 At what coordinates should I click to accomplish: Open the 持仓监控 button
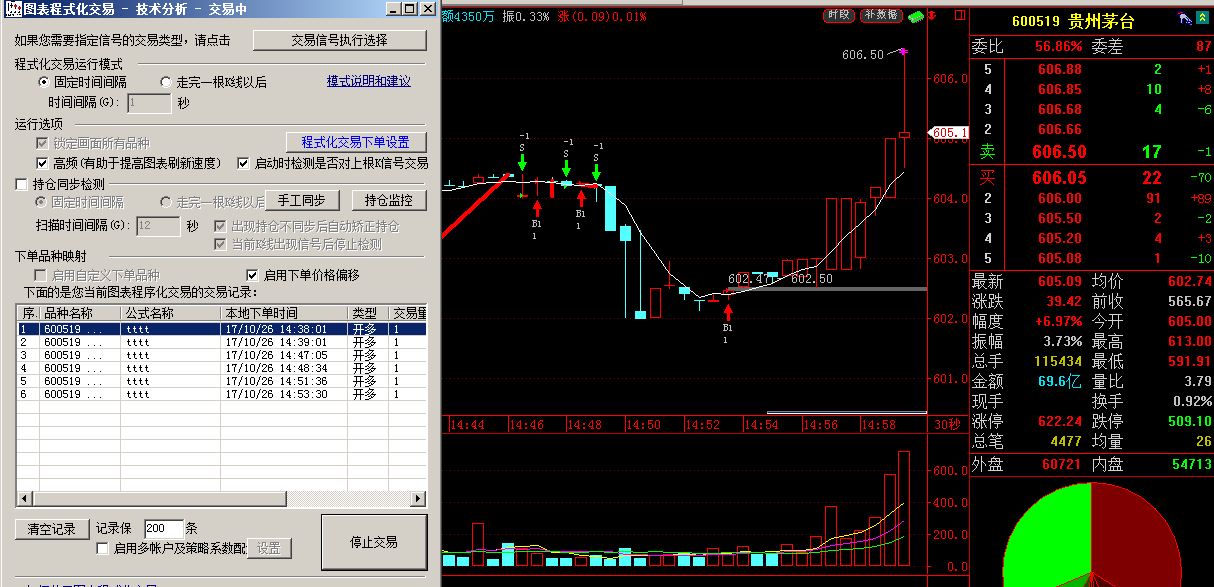click(388, 200)
